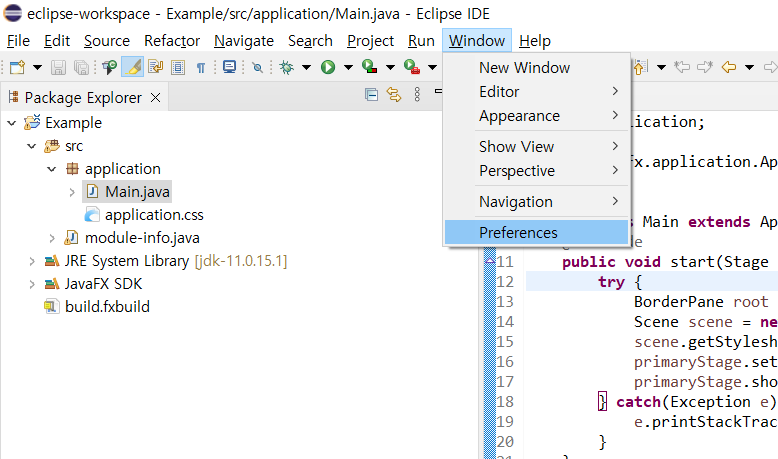Collapse the application package node
778x459 pixels.
(x=52, y=169)
